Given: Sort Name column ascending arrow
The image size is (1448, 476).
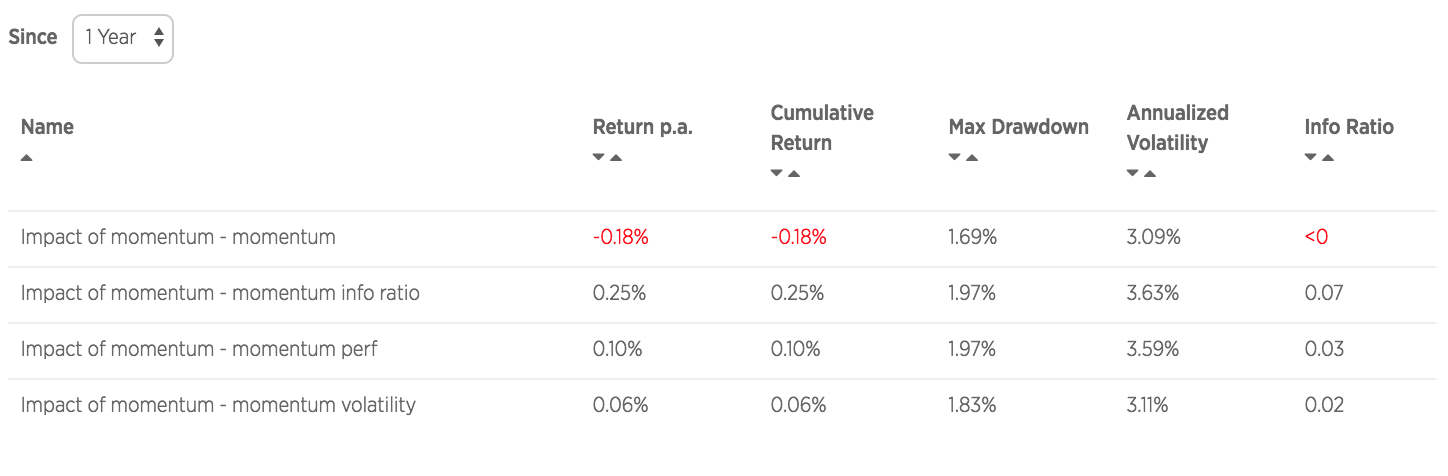Looking at the screenshot, I should click(27, 158).
